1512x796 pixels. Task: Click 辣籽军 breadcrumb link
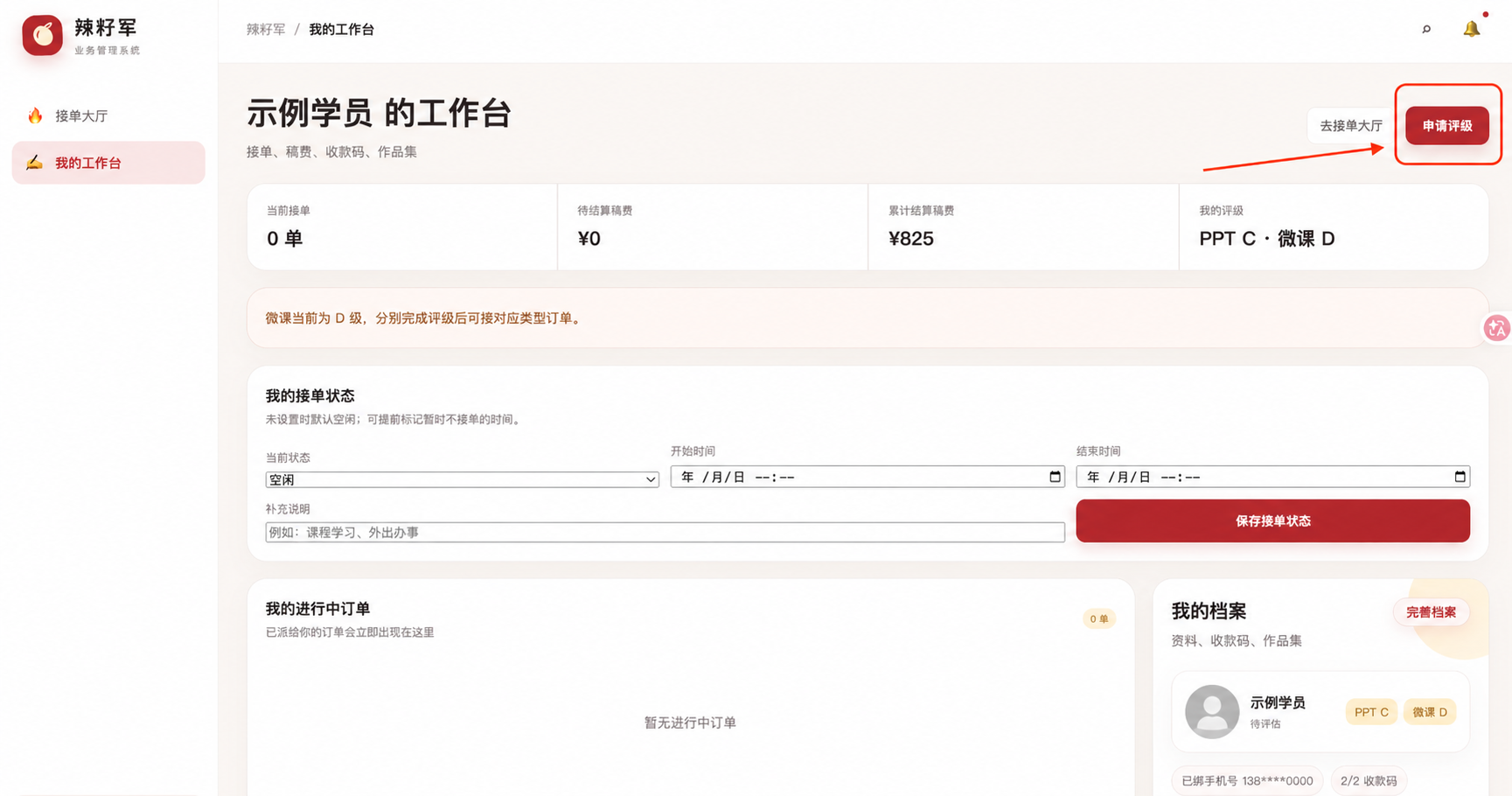tap(266, 30)
